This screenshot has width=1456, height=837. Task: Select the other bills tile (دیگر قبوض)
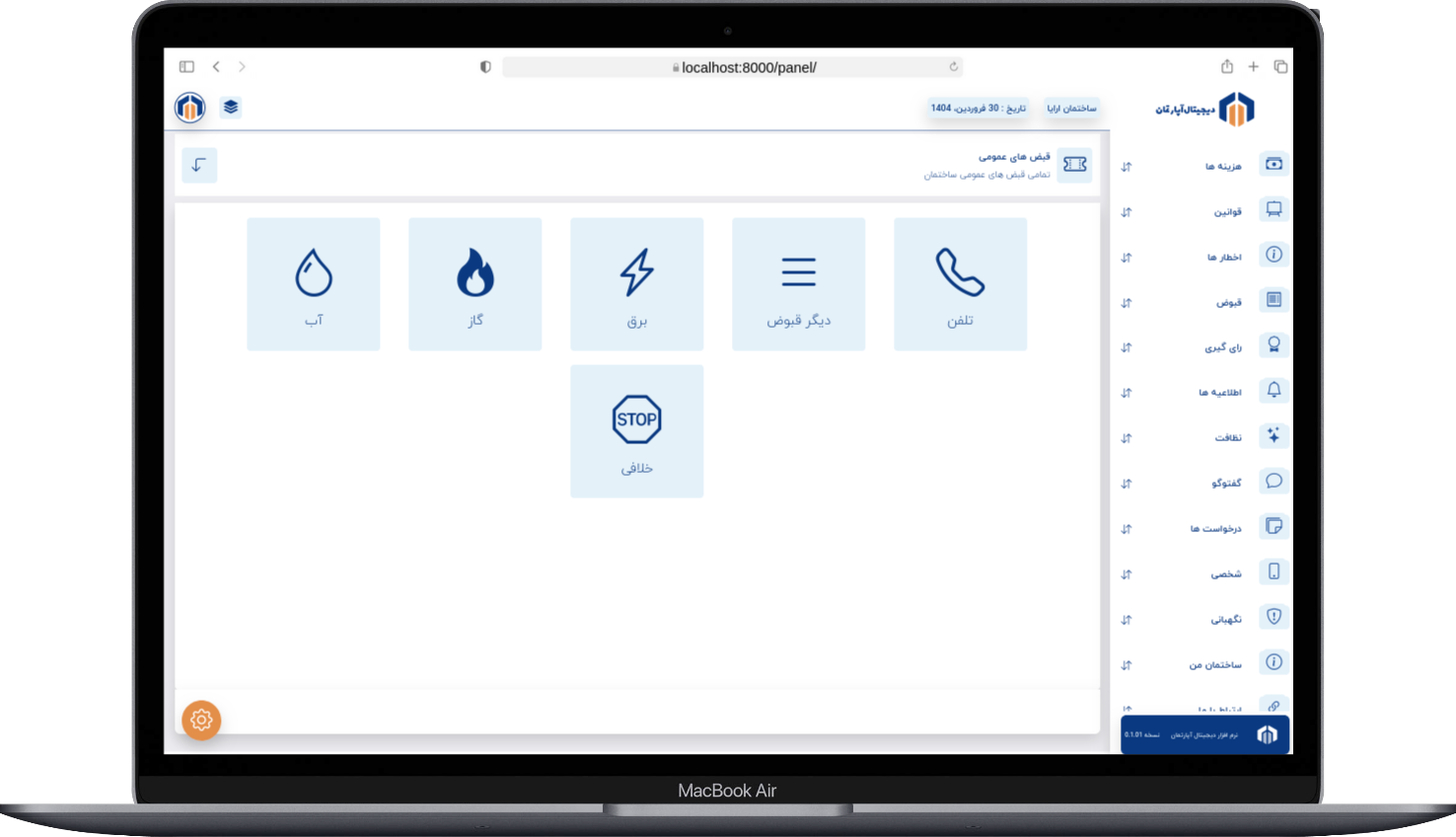click(x=799, y=284)
